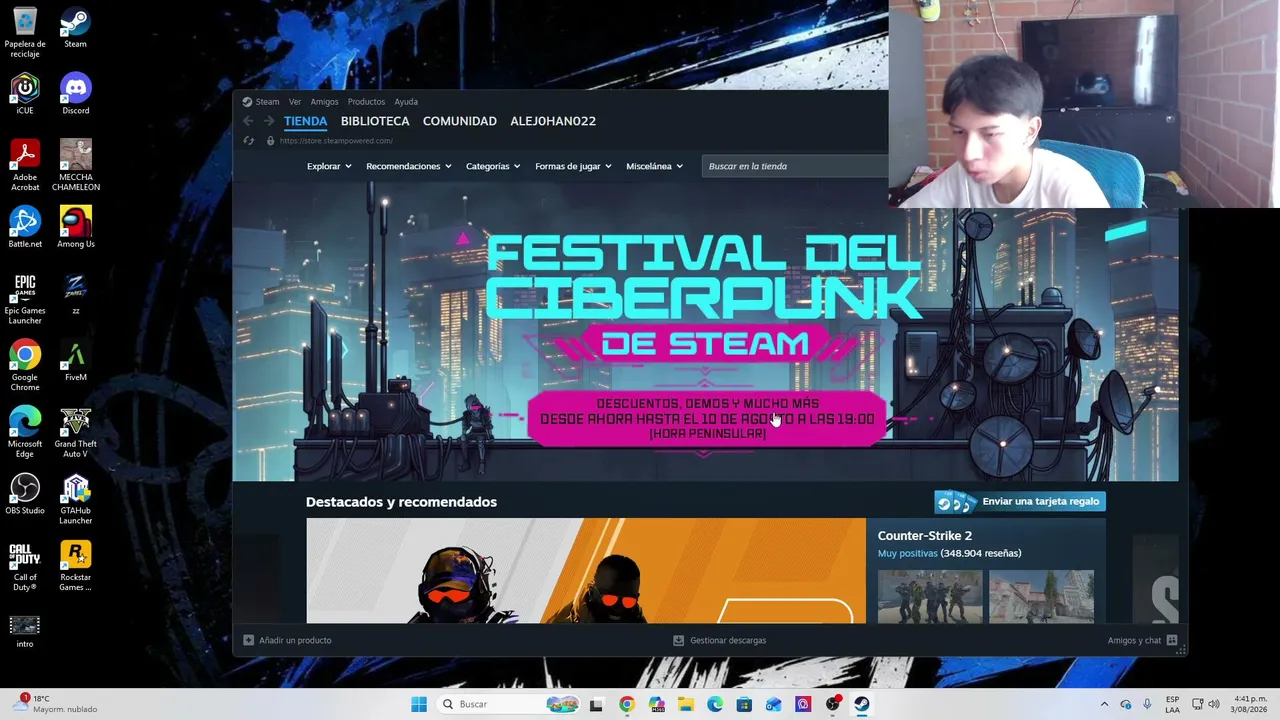The image size is (1280, 720).
Task: Open the Epic Games Launcher desktop icon
Action: pos(25,298)
